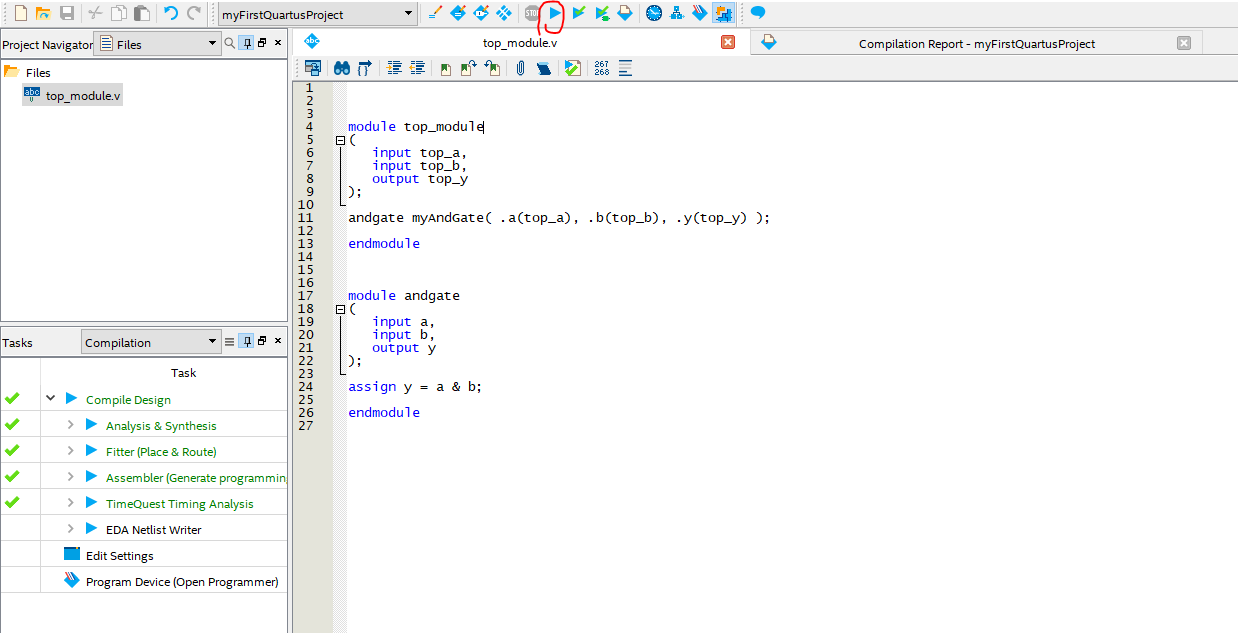Image resolution: width=1238 pixels, height=633 pixels.
Task: Open Edit Settings in Tasks
Action: [x=119, y=555]
